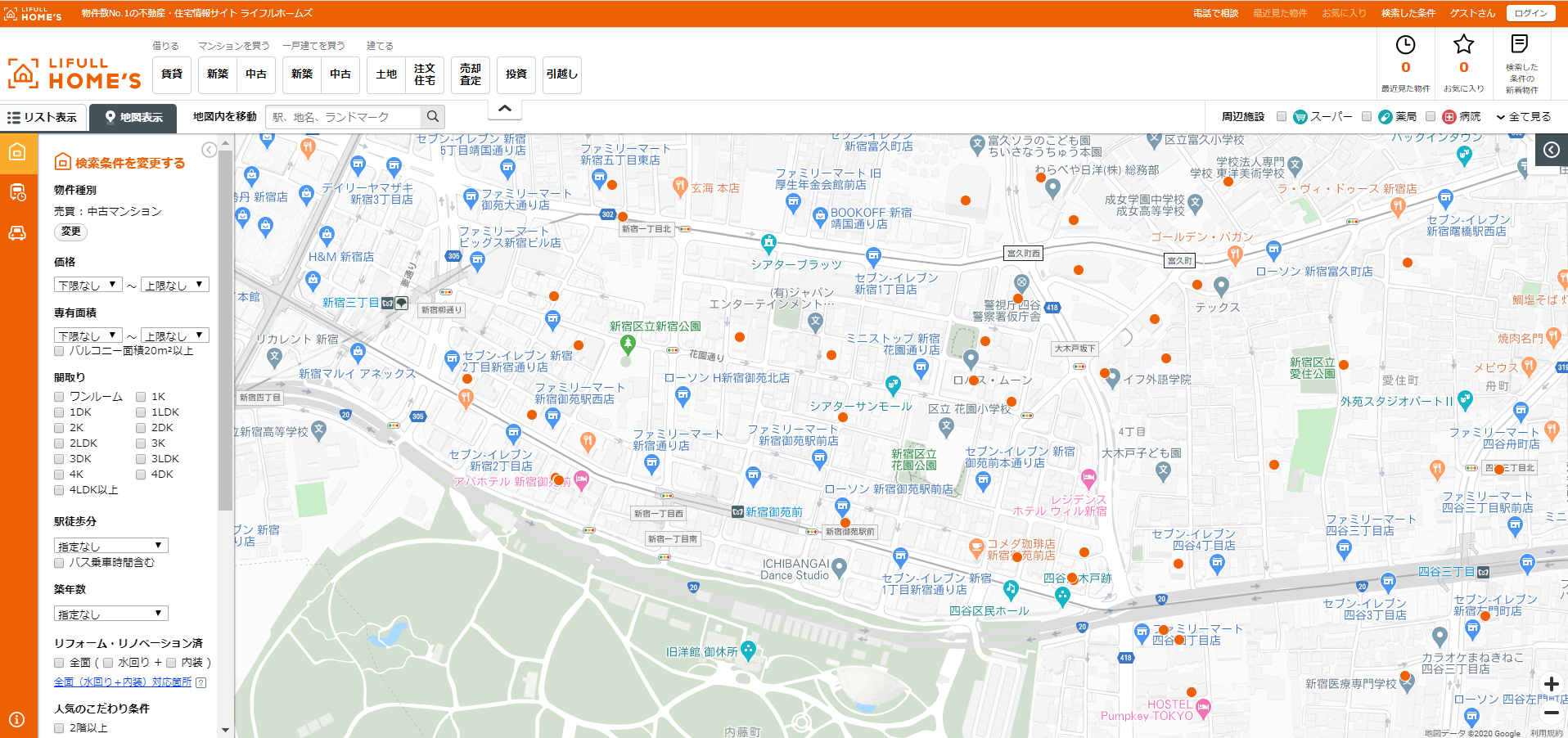Image resolution: width=1568 pixels, height=738 pixels.
Task: Expand the 全て見る facilities list
Action: tap(1524, 117)
